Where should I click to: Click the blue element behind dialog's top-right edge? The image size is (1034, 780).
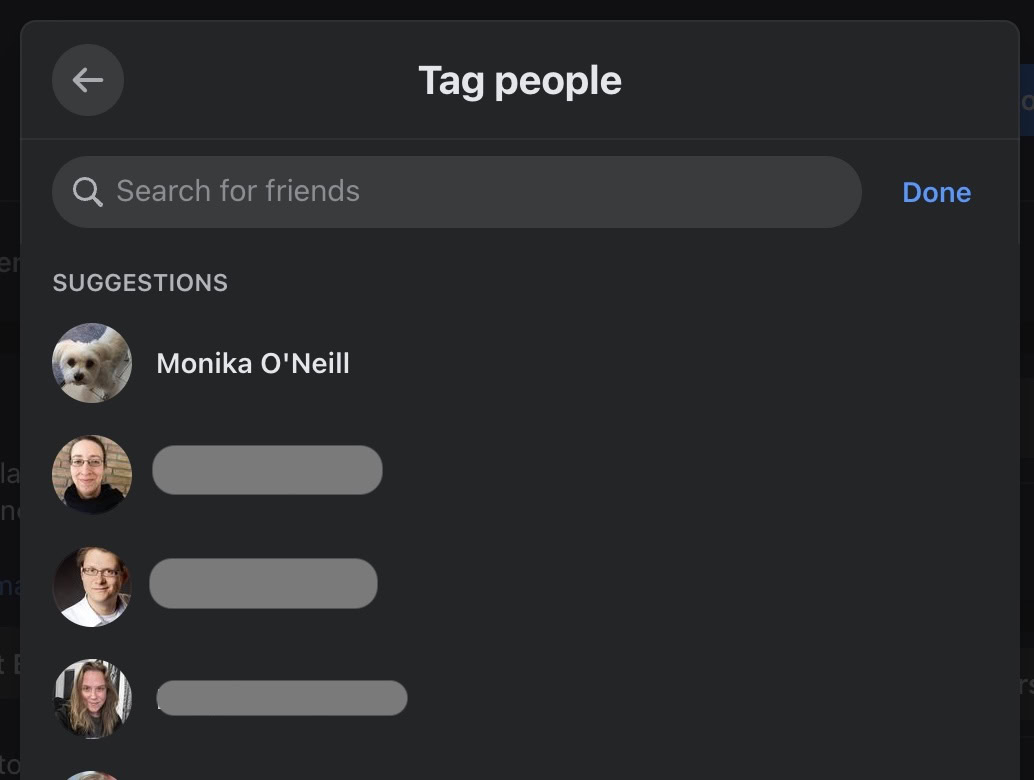click(x=1026, y=100)
